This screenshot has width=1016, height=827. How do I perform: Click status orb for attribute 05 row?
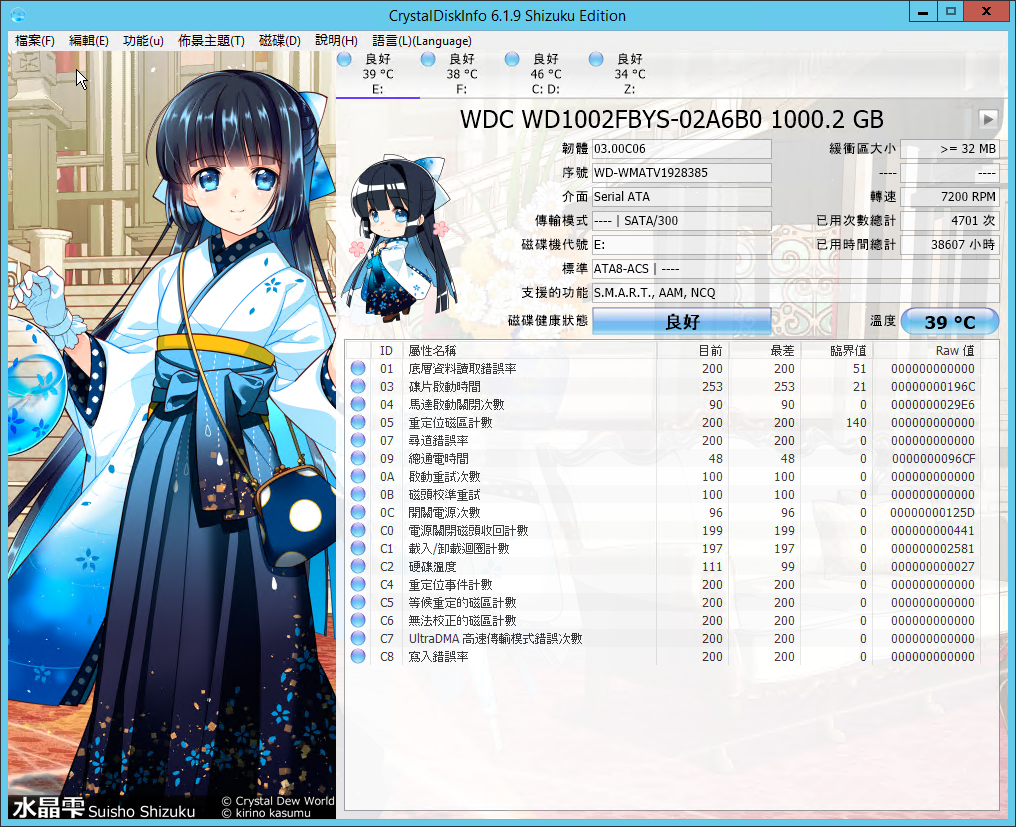pyautogui.click(x=358, y=423)
